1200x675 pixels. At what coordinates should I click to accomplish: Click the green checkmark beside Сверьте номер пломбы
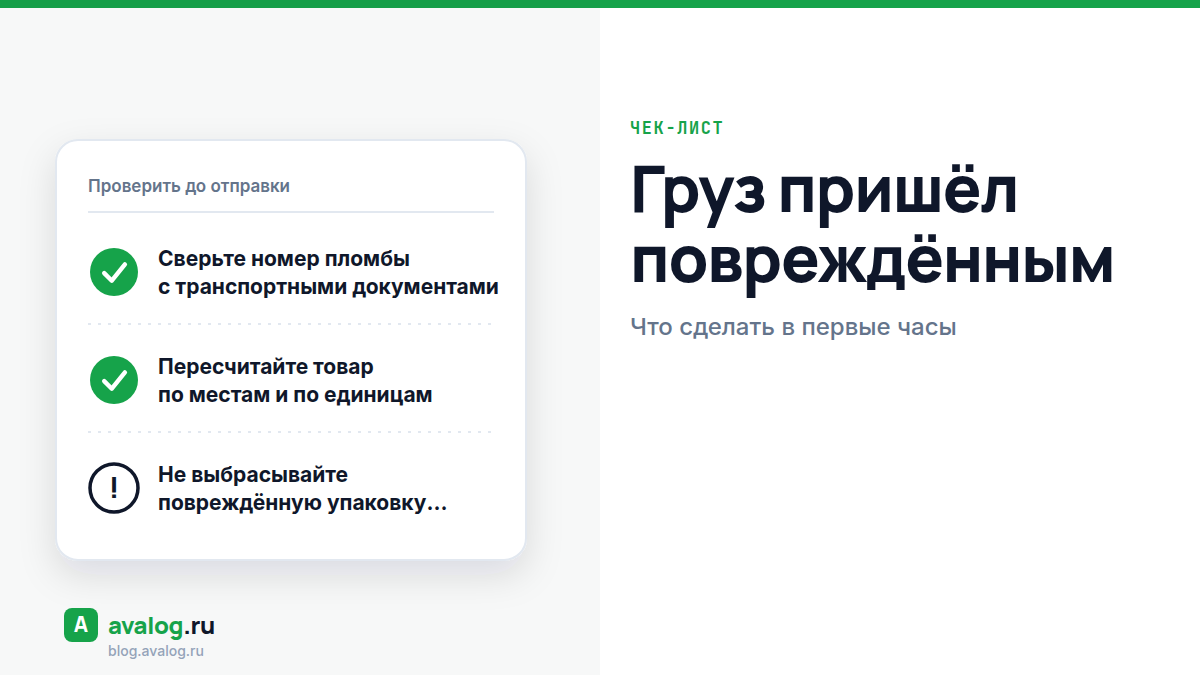114,272
